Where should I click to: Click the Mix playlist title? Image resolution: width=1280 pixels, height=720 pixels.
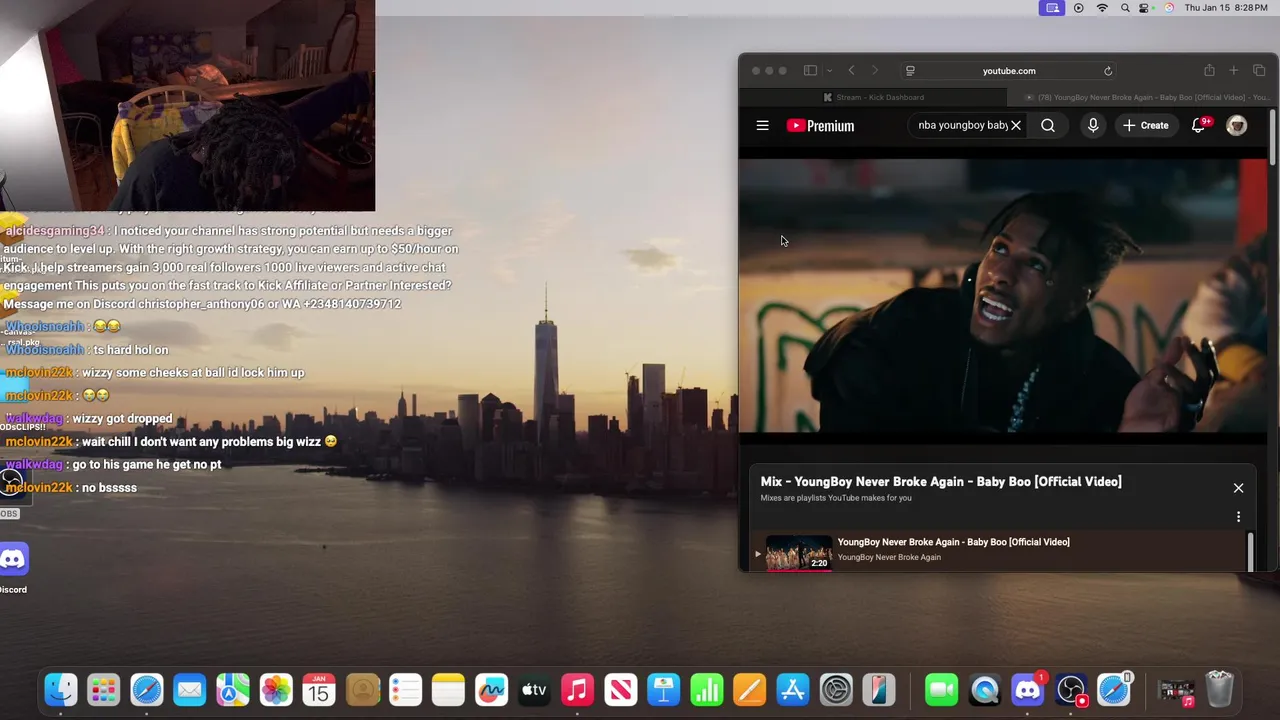coord(941,482)
